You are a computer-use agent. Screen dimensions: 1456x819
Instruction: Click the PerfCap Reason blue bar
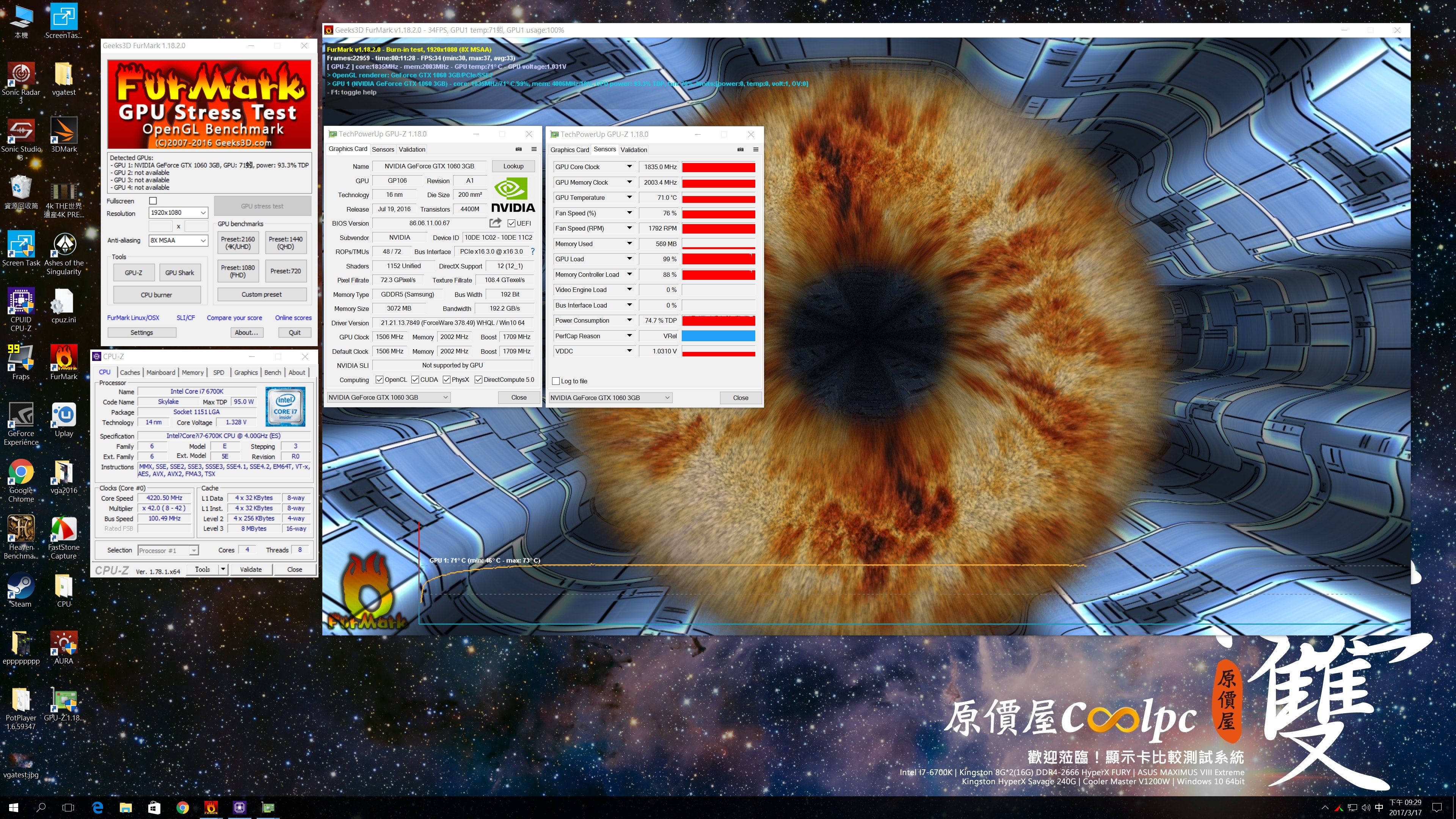coord(719,336)
